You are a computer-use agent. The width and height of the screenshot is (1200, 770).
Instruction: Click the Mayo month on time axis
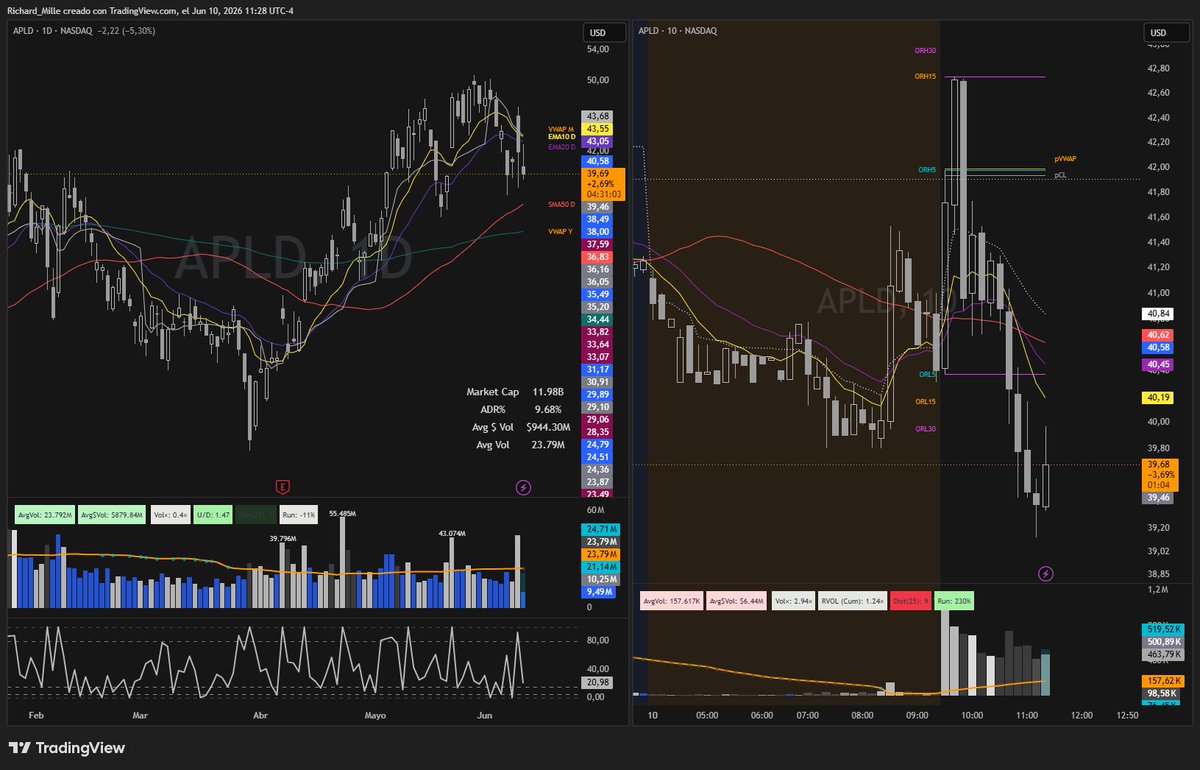coord(375,716)
